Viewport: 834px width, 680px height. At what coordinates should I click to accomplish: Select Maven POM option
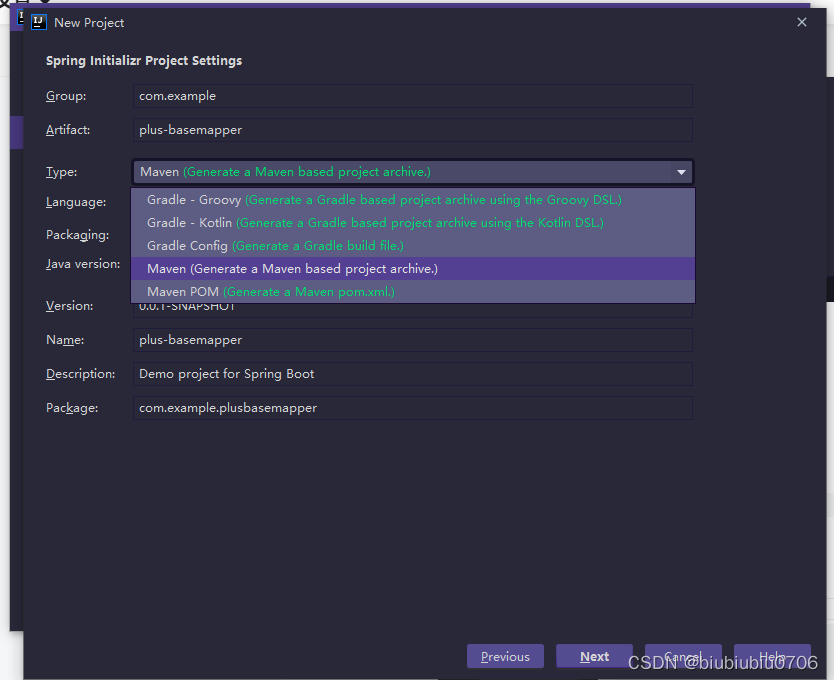click(413, 292)
